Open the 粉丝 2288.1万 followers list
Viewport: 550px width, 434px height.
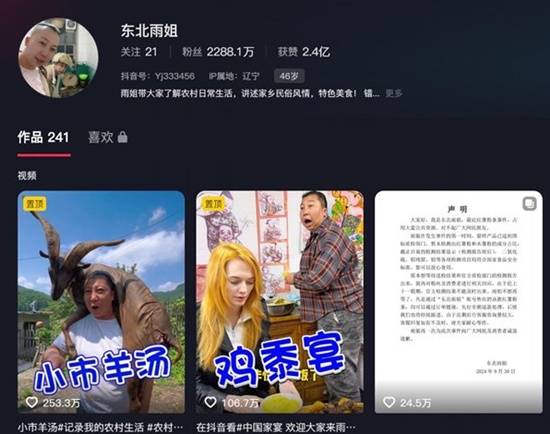click(x=217, y=52)
